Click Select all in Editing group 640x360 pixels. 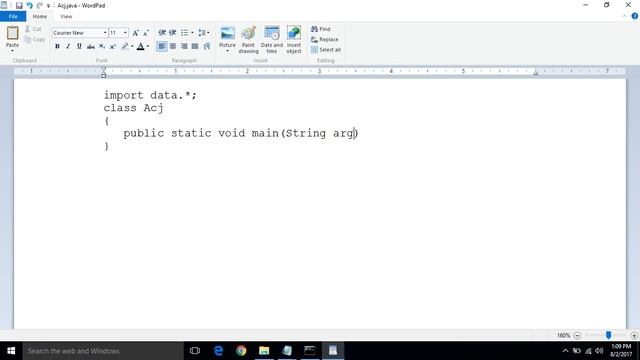point(326,50)
